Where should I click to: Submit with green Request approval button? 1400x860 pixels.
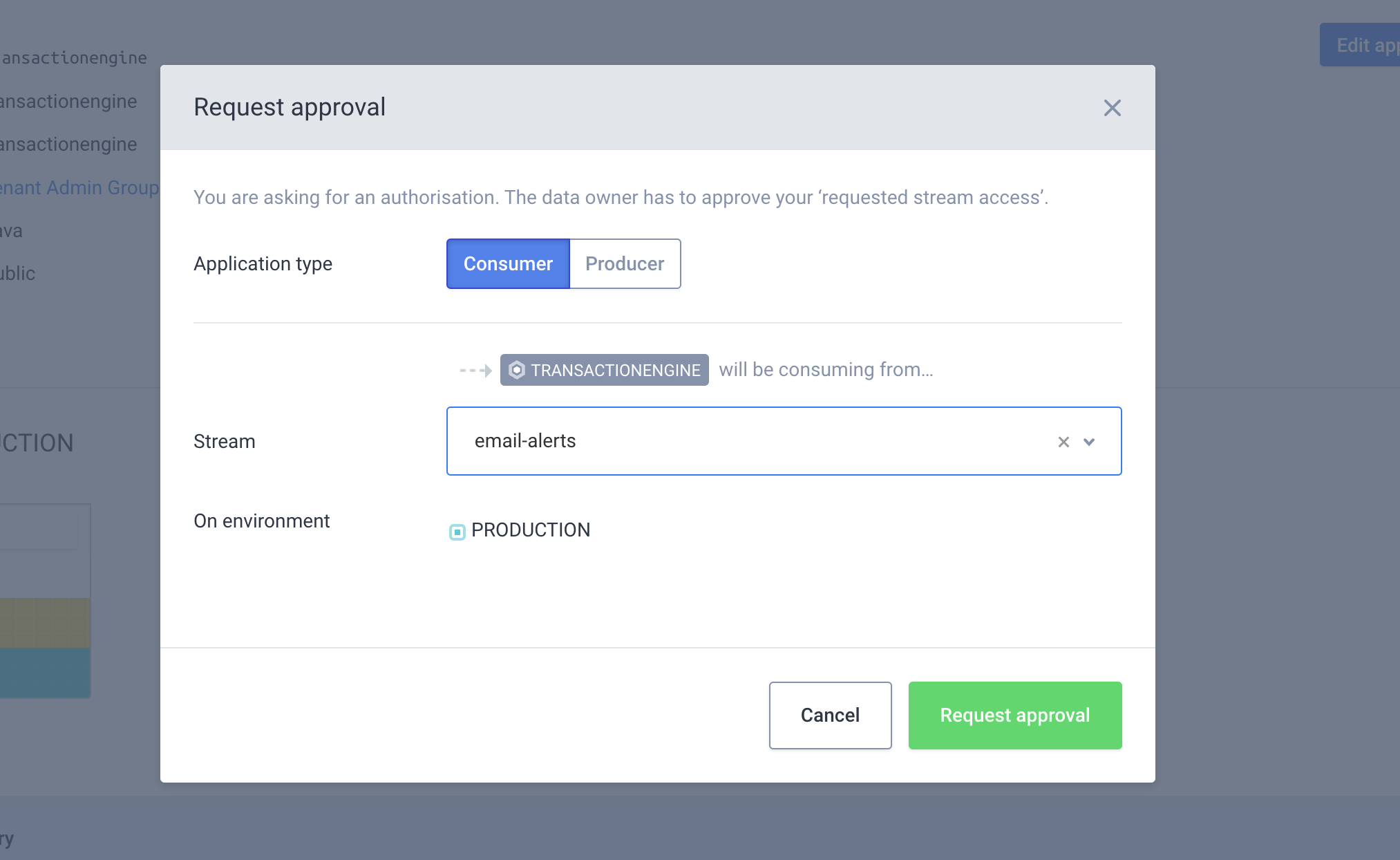1014,715
